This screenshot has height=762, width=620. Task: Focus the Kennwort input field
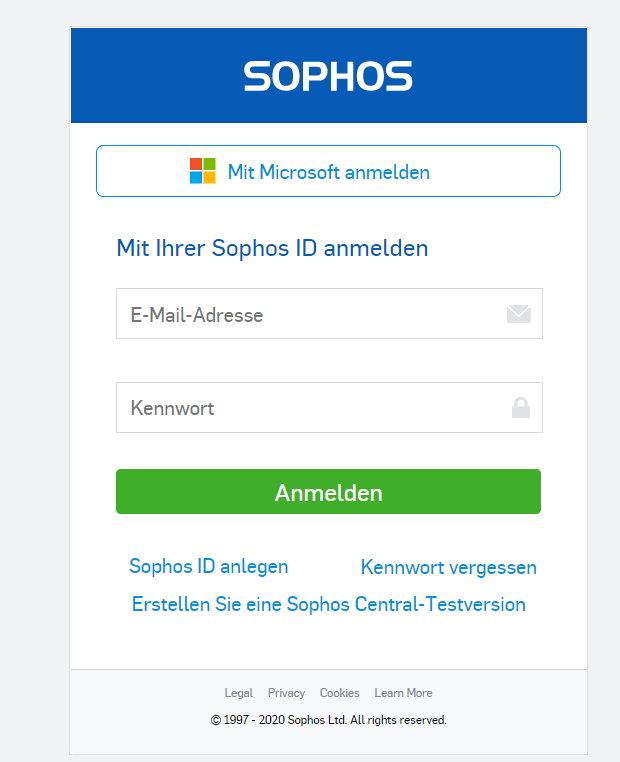click(329, 407)
